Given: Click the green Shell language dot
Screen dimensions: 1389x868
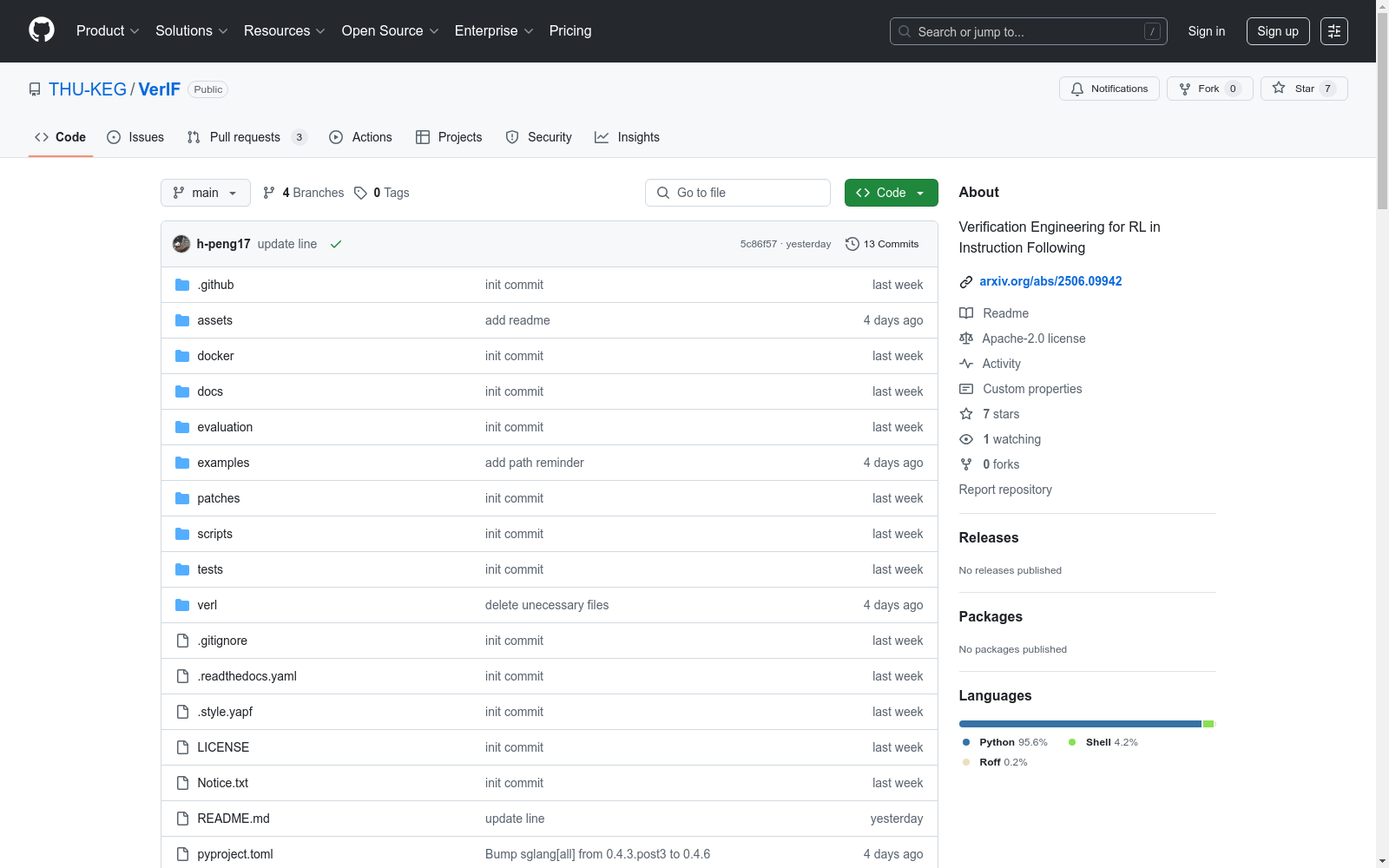Looking at the screenshot, I should click(1072, 742).
